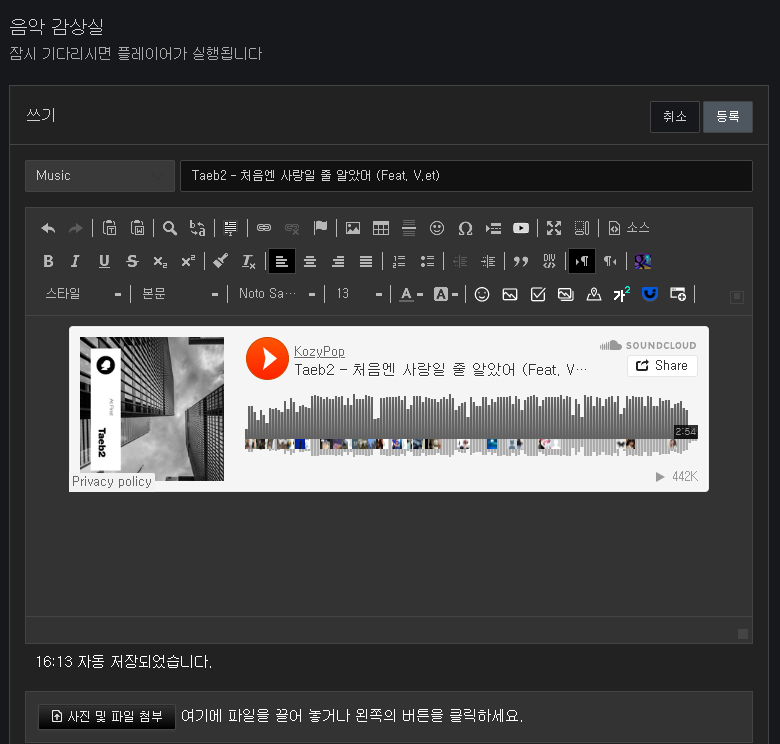Create a DIV container

click(x=549, y=261)
